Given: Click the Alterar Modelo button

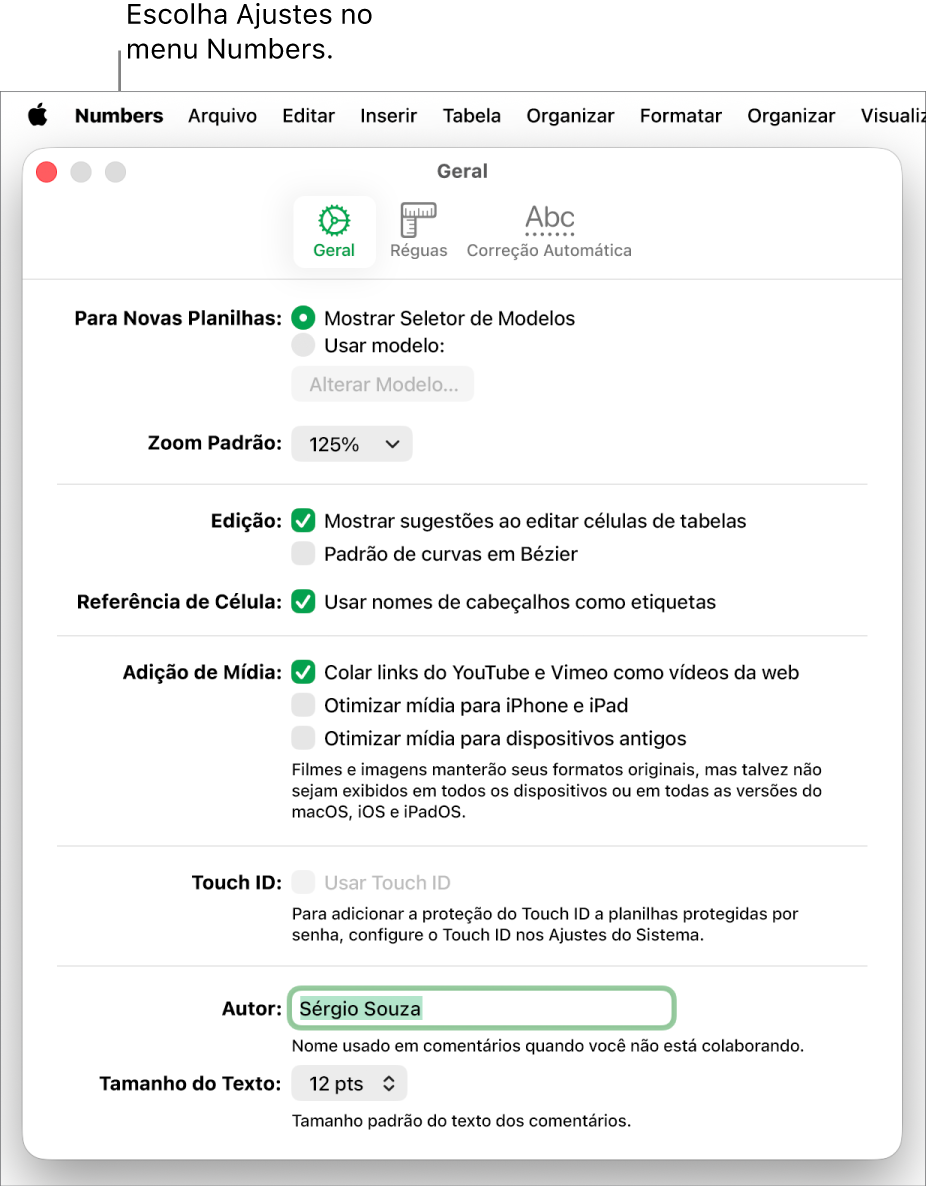Looking at the screenshot, I should pos(382,383).
